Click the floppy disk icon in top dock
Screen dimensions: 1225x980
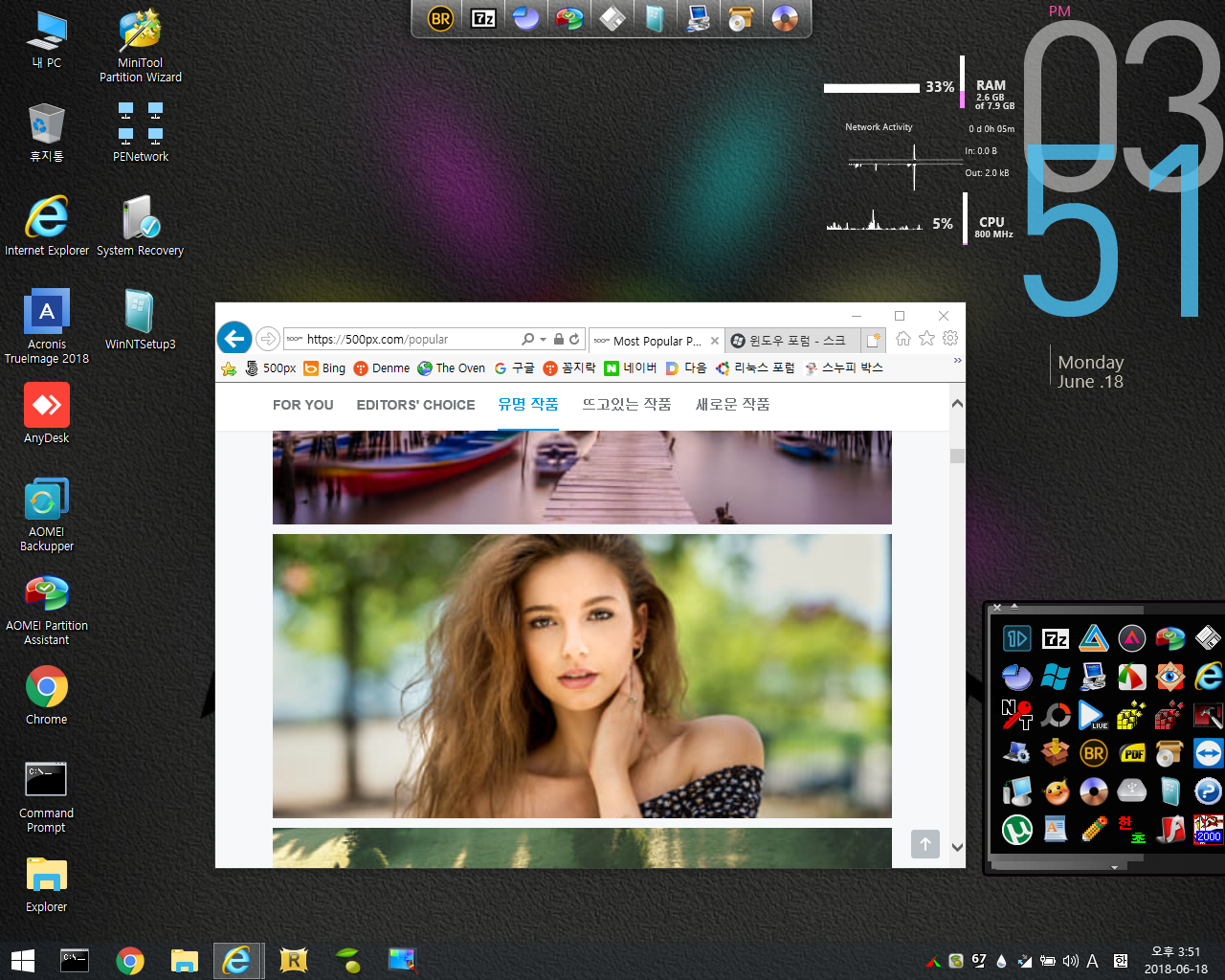click(x=612, y=18)
